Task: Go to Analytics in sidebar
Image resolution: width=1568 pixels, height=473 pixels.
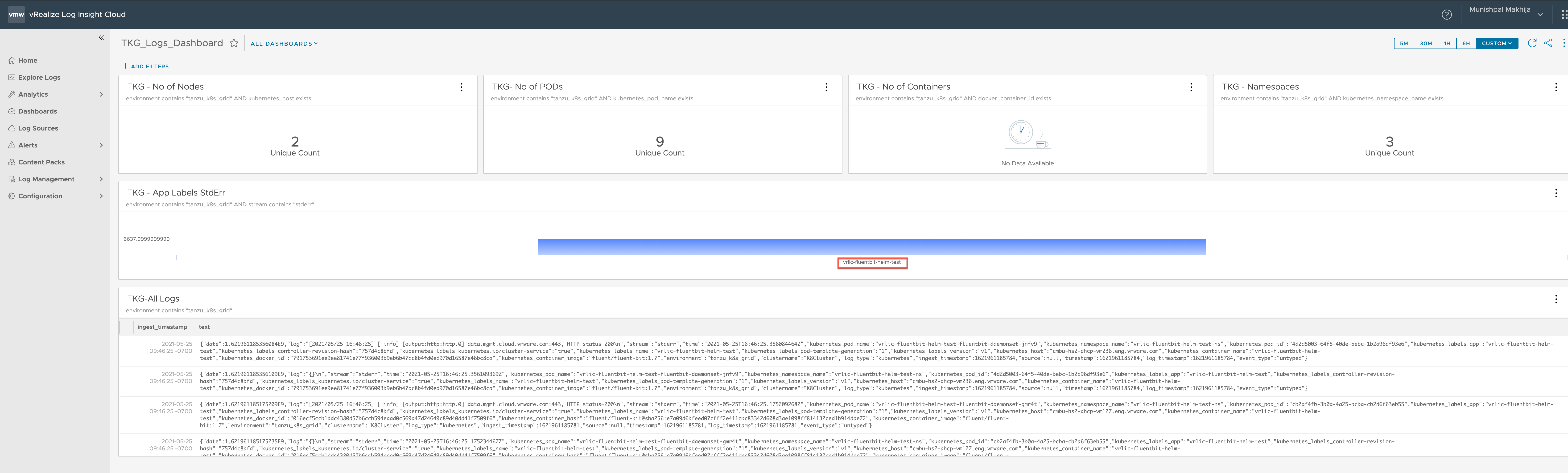Action: pos(33,94)
